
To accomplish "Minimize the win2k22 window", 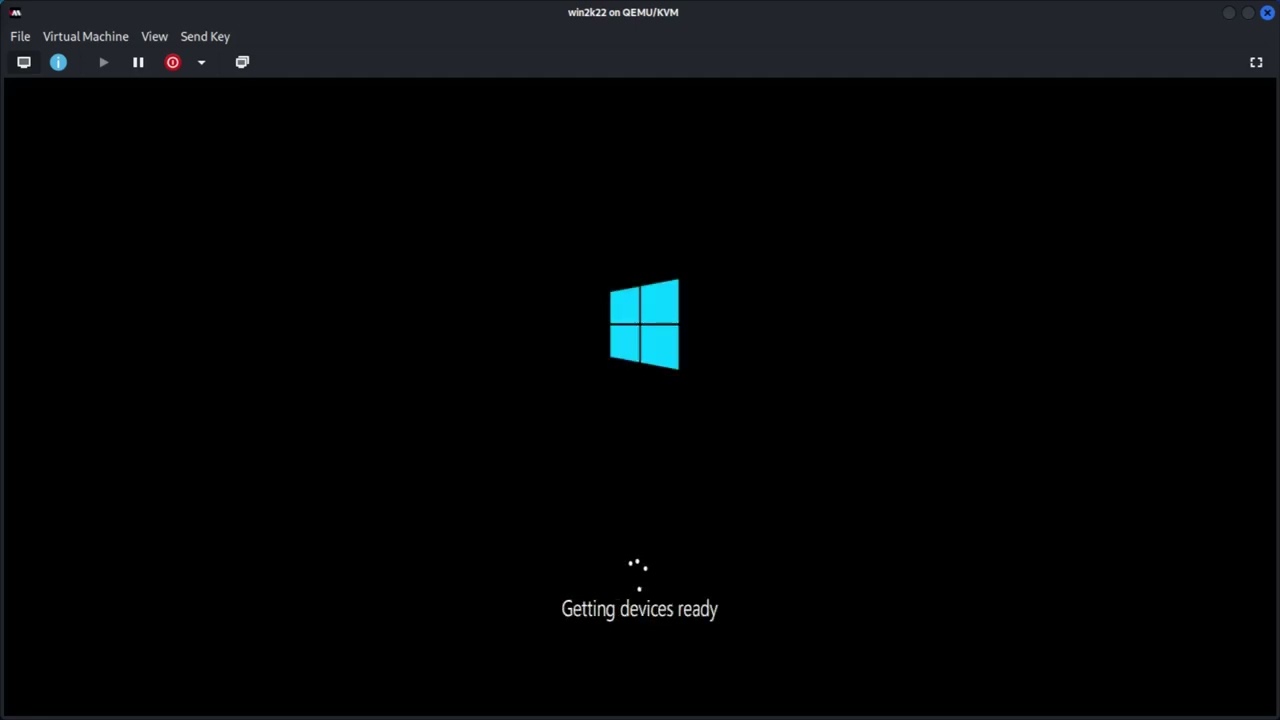I will [1229, 12].
